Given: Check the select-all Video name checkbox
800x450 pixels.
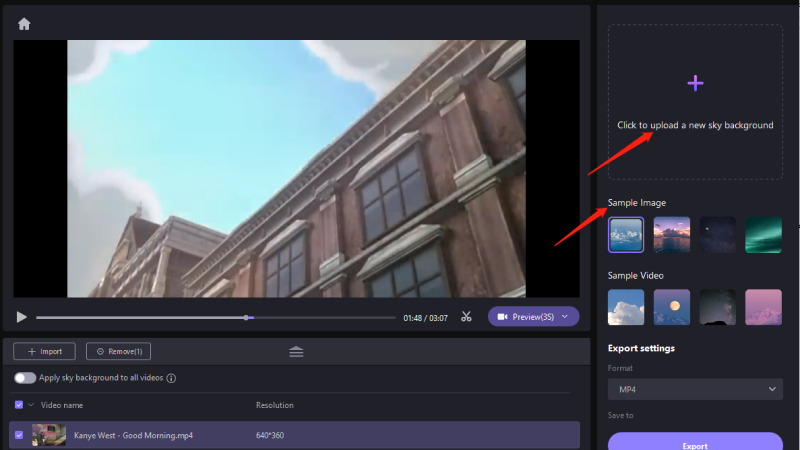Looking at the screenshot, I should click(19, 405).
